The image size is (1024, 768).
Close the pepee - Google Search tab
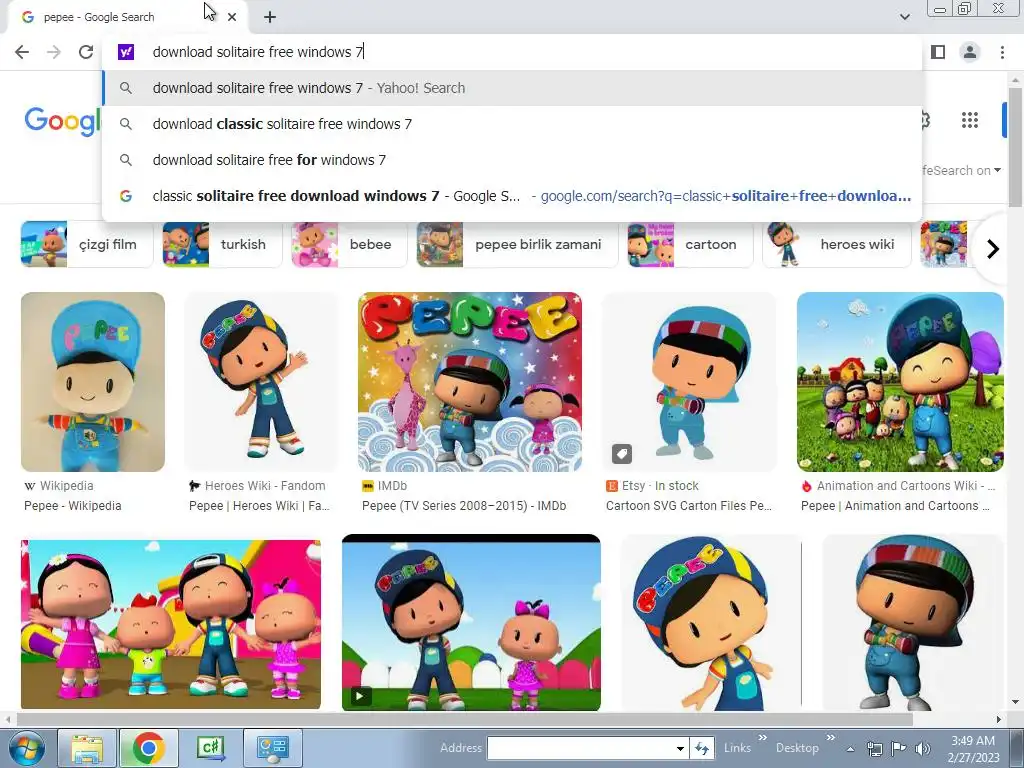point(232,17)
